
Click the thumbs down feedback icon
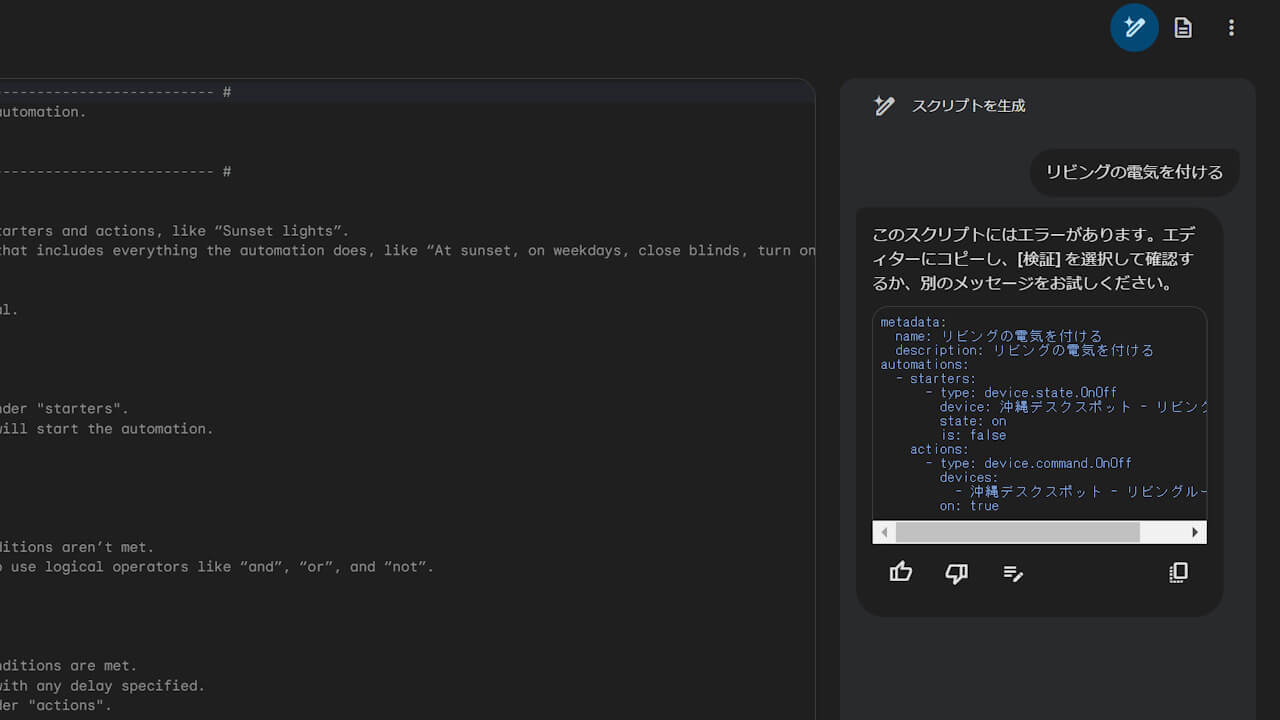click(957, 573)
